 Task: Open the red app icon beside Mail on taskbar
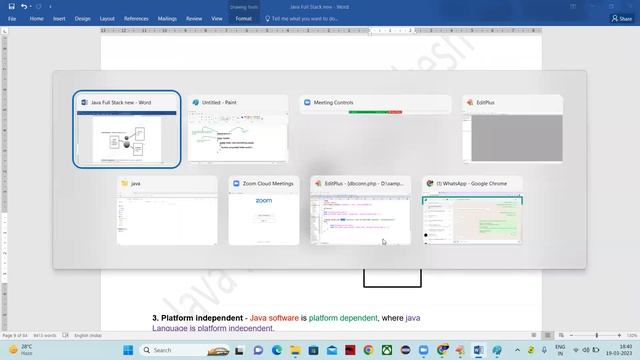click(350, 350)
